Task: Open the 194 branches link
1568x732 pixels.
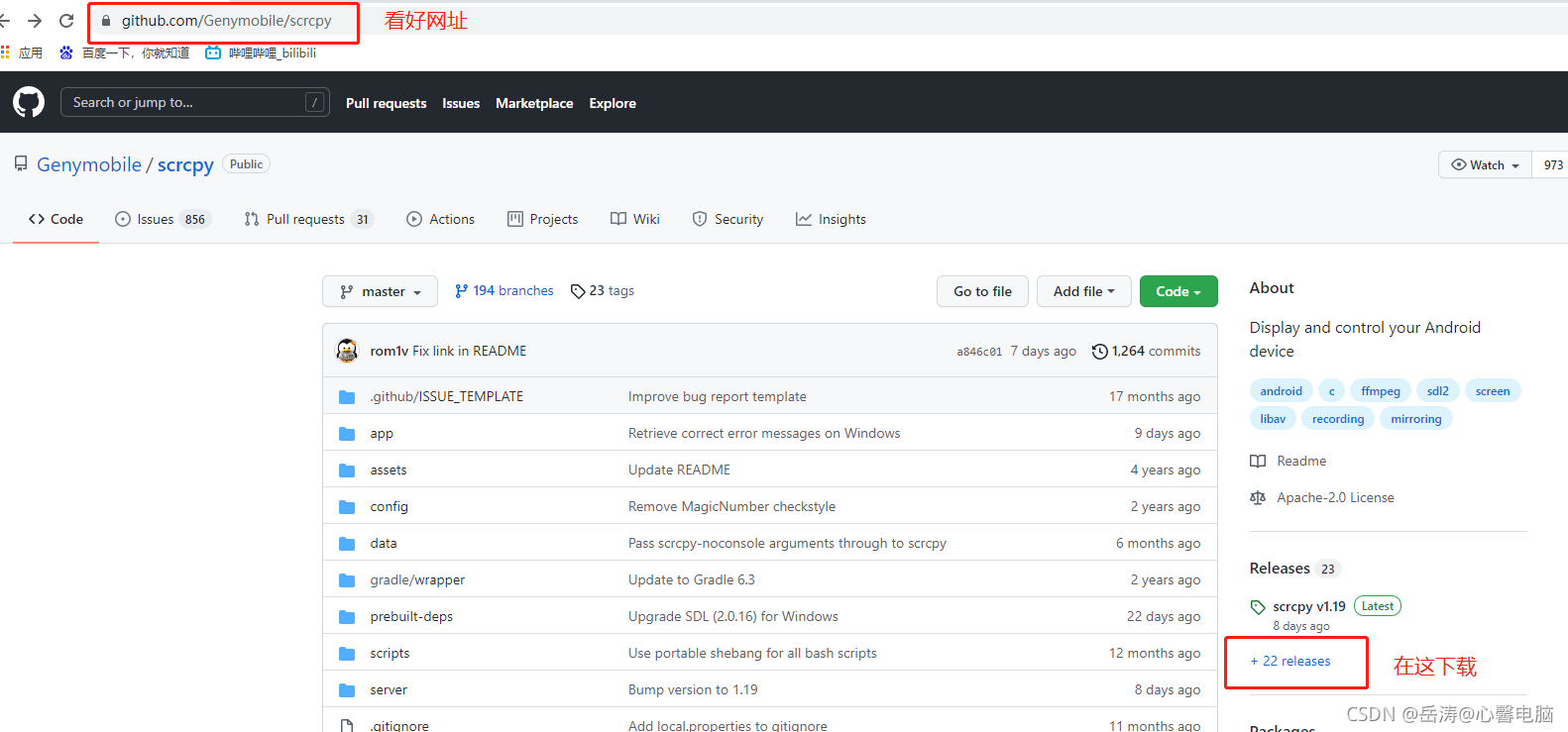Action: click(504, 291)
